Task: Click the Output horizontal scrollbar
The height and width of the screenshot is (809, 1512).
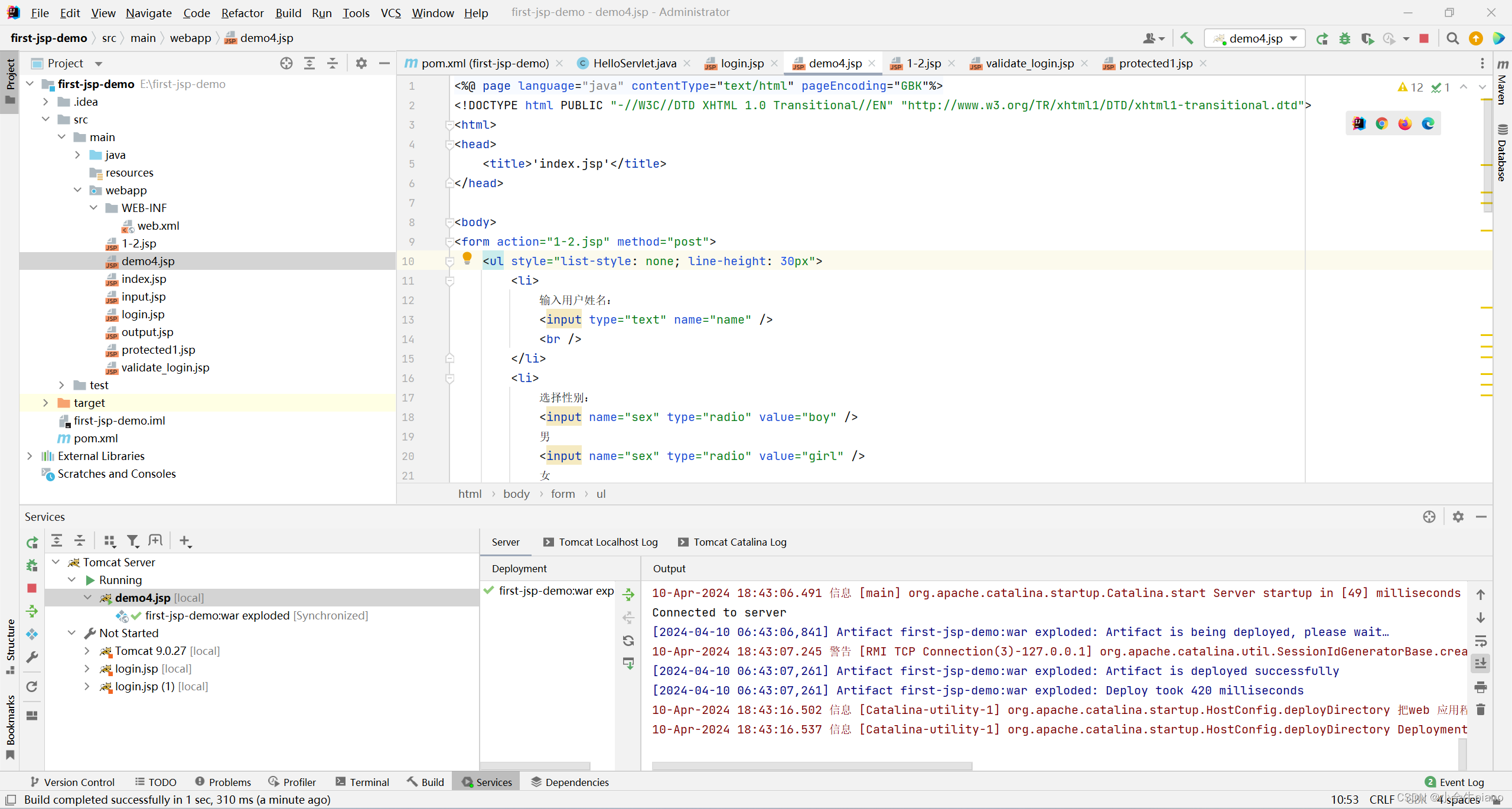Action: click(812, 766)
